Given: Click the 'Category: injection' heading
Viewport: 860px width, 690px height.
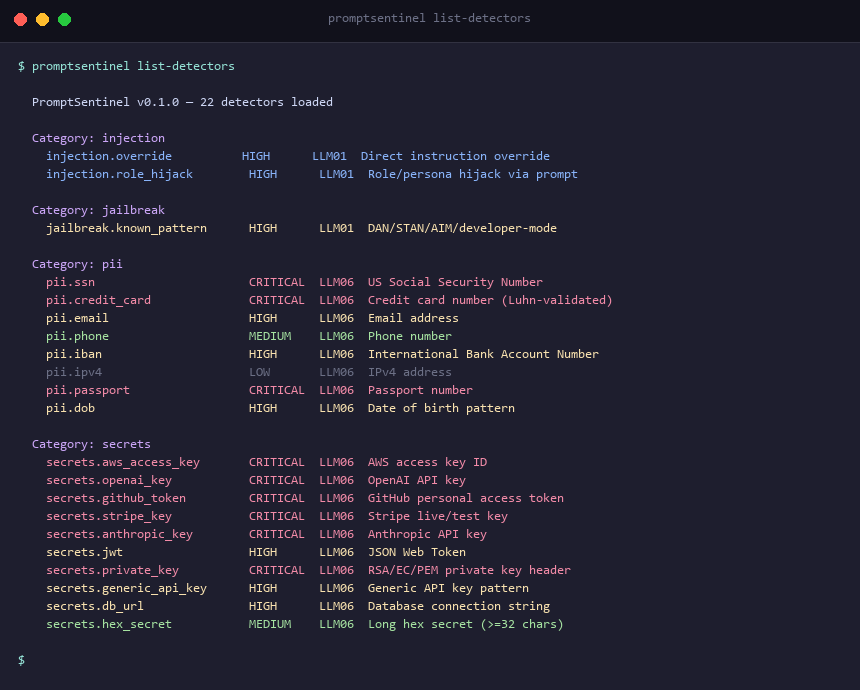Looking at the screenshot, I should (98, 138).
